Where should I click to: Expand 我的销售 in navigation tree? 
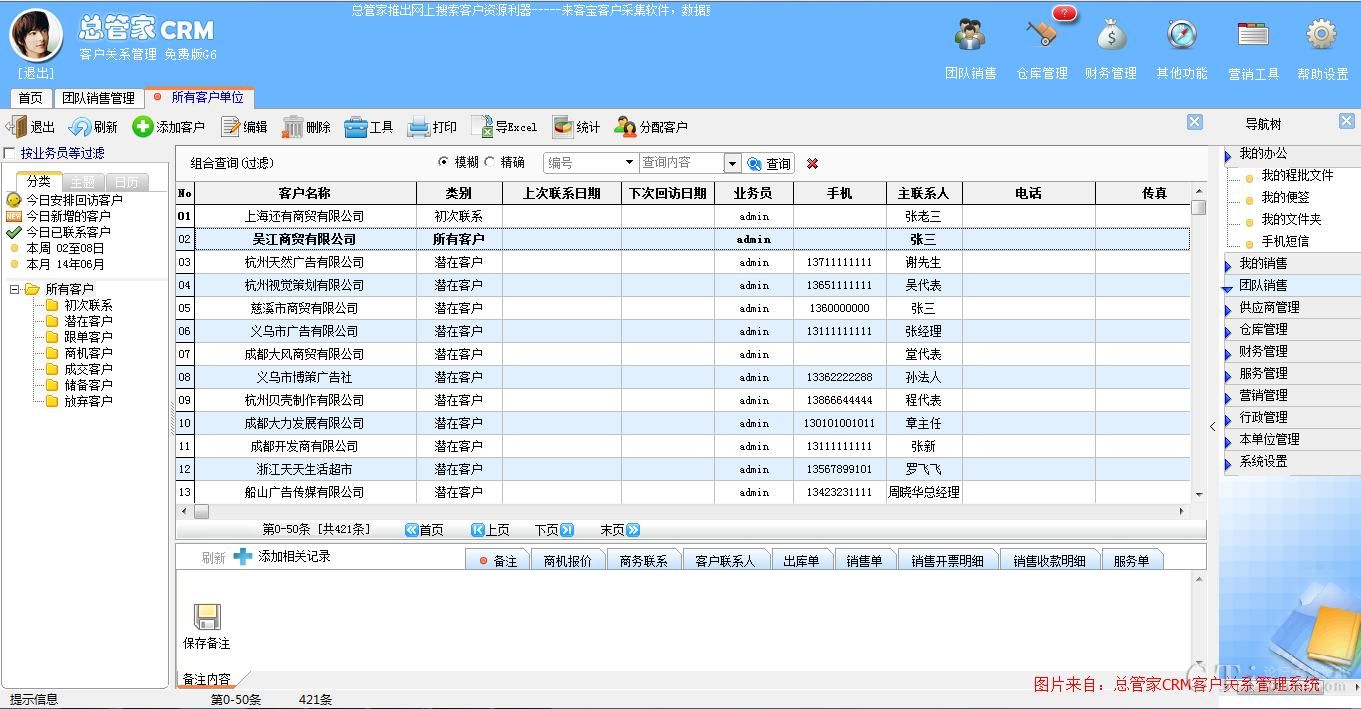(1228, 264)
